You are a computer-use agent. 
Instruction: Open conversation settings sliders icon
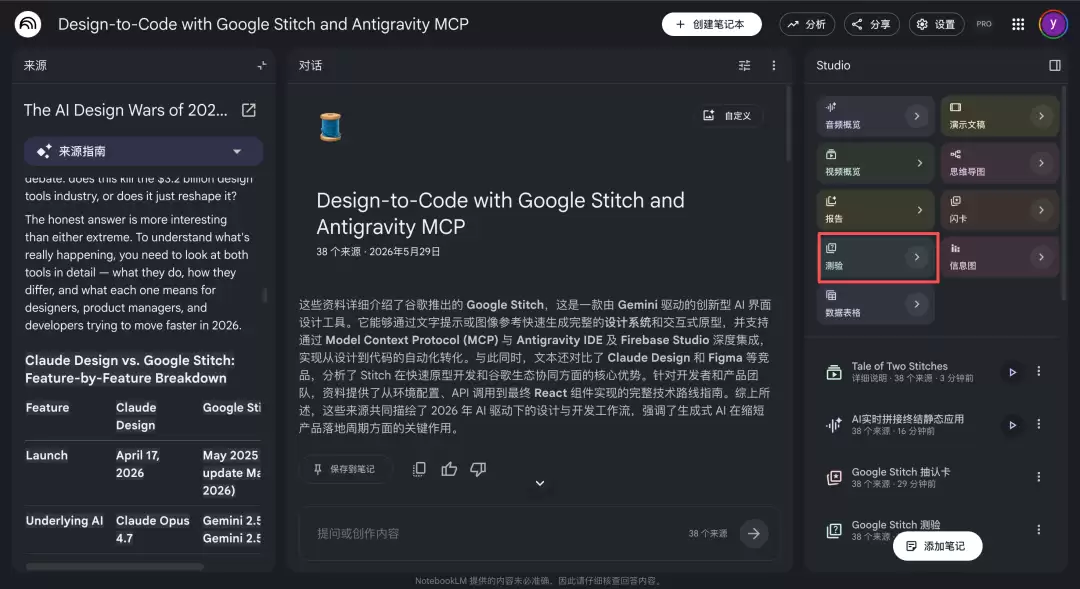[745, 65]
